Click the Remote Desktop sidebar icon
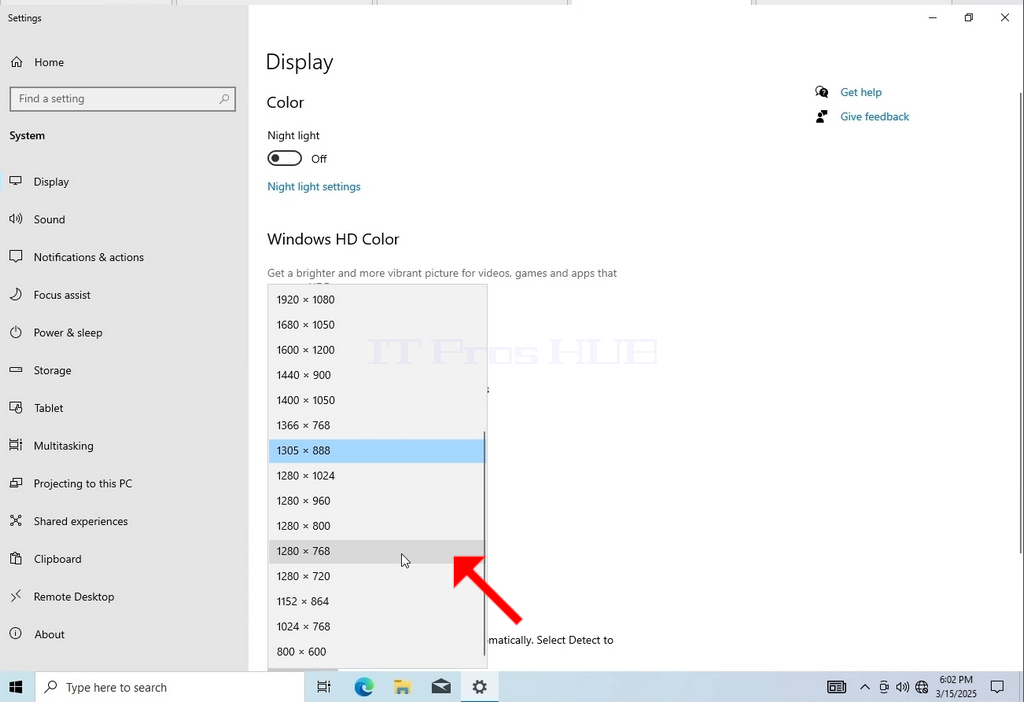This screenshot has width=1024, height=702. 16,596
